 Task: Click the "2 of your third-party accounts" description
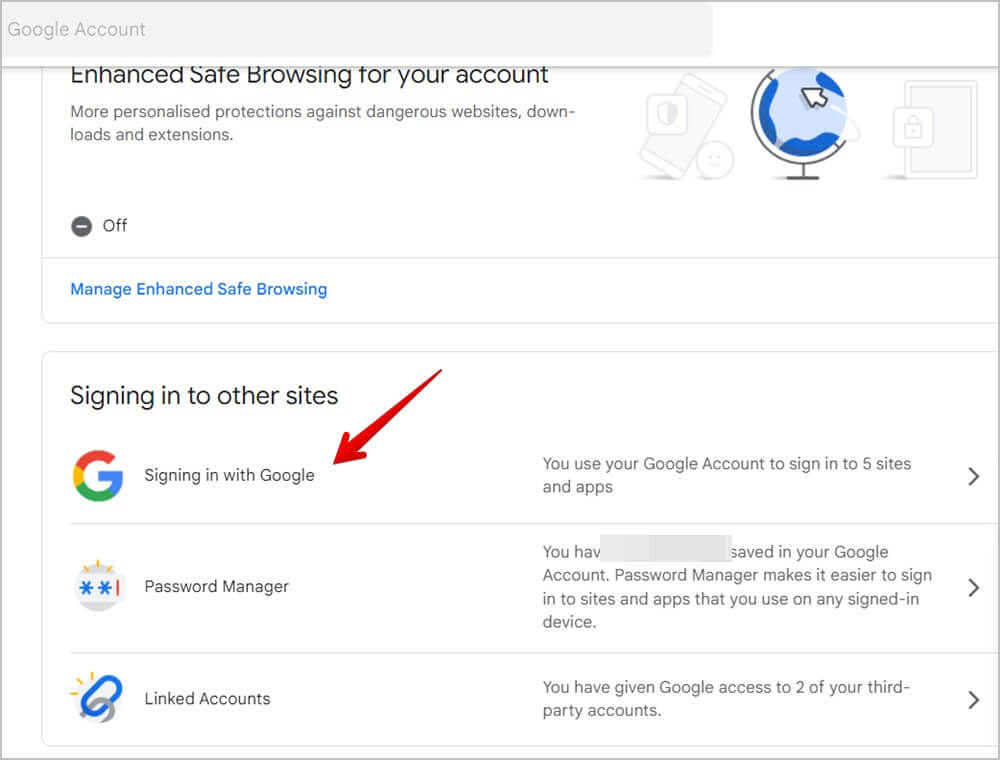[x=726, y=699]
